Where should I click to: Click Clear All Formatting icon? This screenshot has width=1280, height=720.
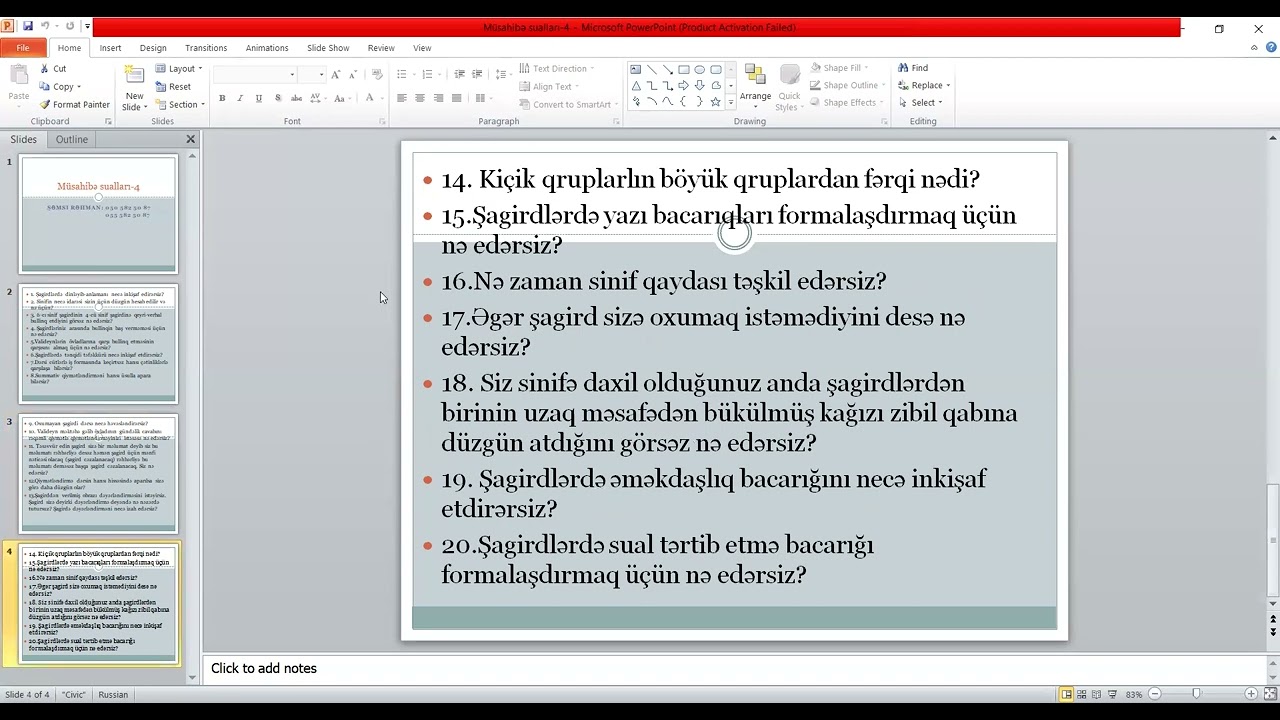tap(377, 74)
